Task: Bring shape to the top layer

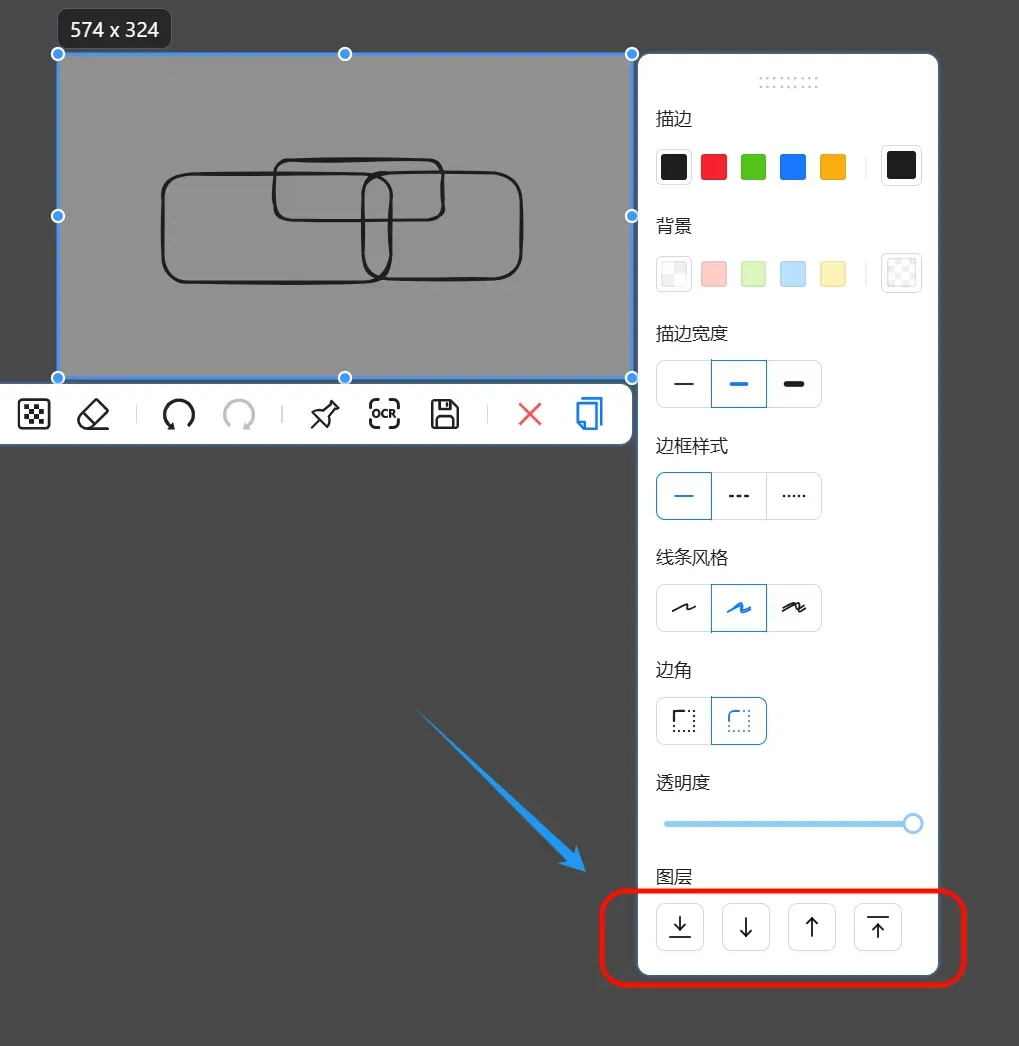Action: [878, 927]
